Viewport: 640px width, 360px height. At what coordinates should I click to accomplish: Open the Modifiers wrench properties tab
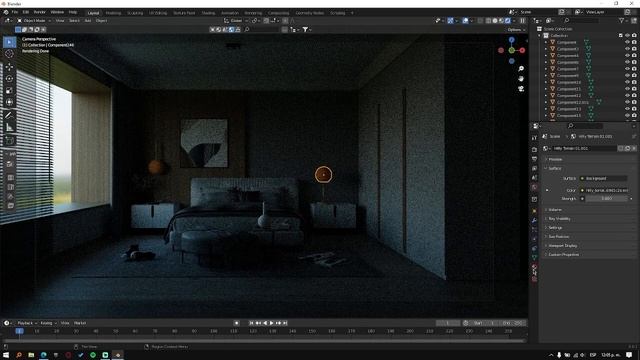tap(534, 220)
